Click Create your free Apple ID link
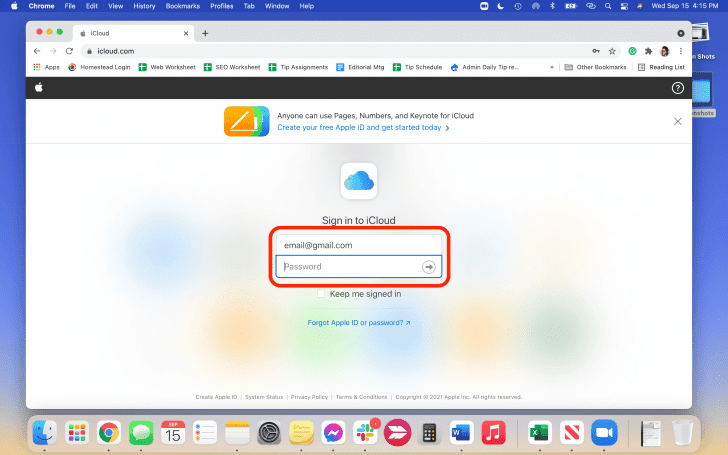This screenshot has width=728, height=455. click(362, 128)
